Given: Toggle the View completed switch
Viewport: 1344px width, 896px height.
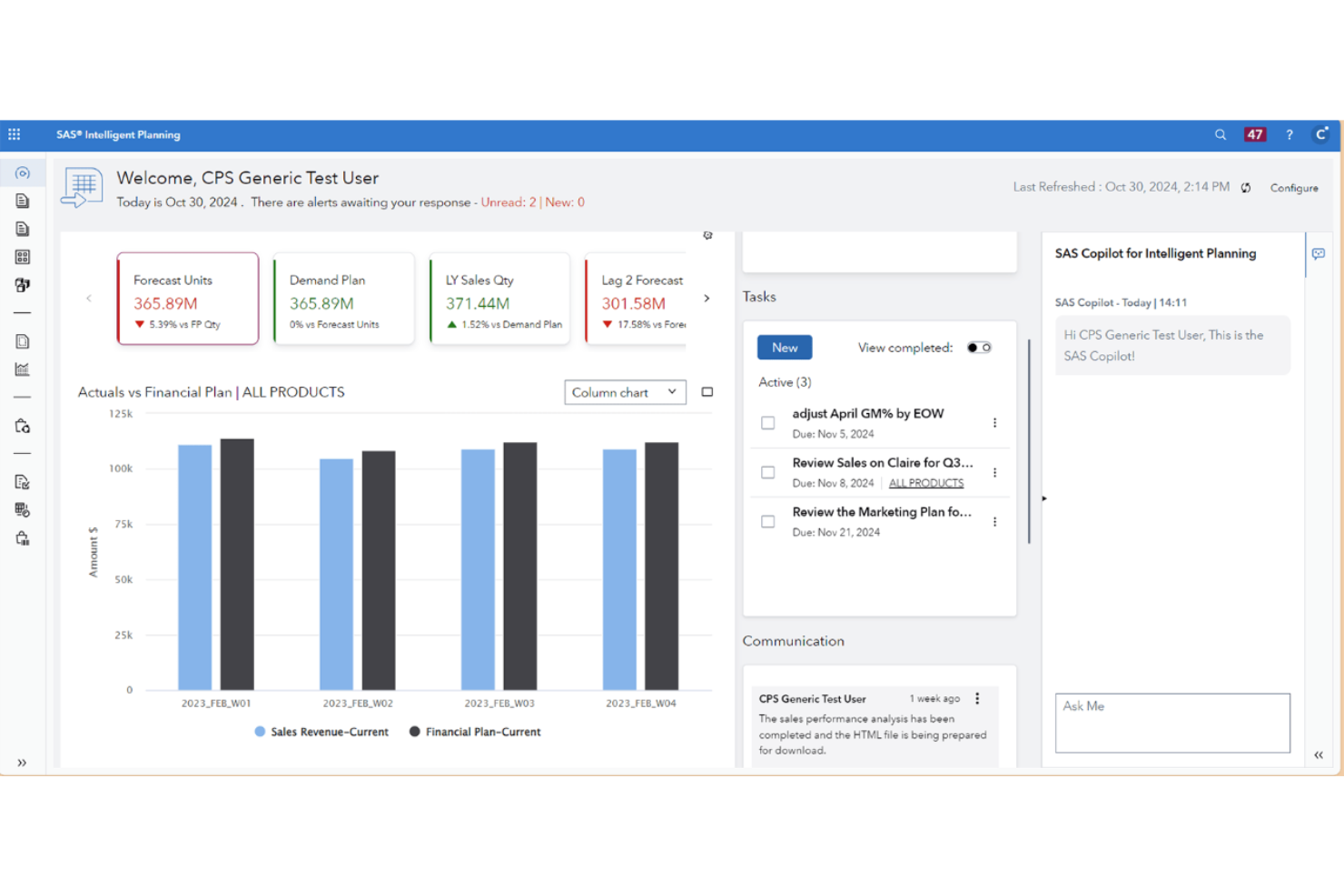Looking at the screenshot, I should (x=979, y=348).
